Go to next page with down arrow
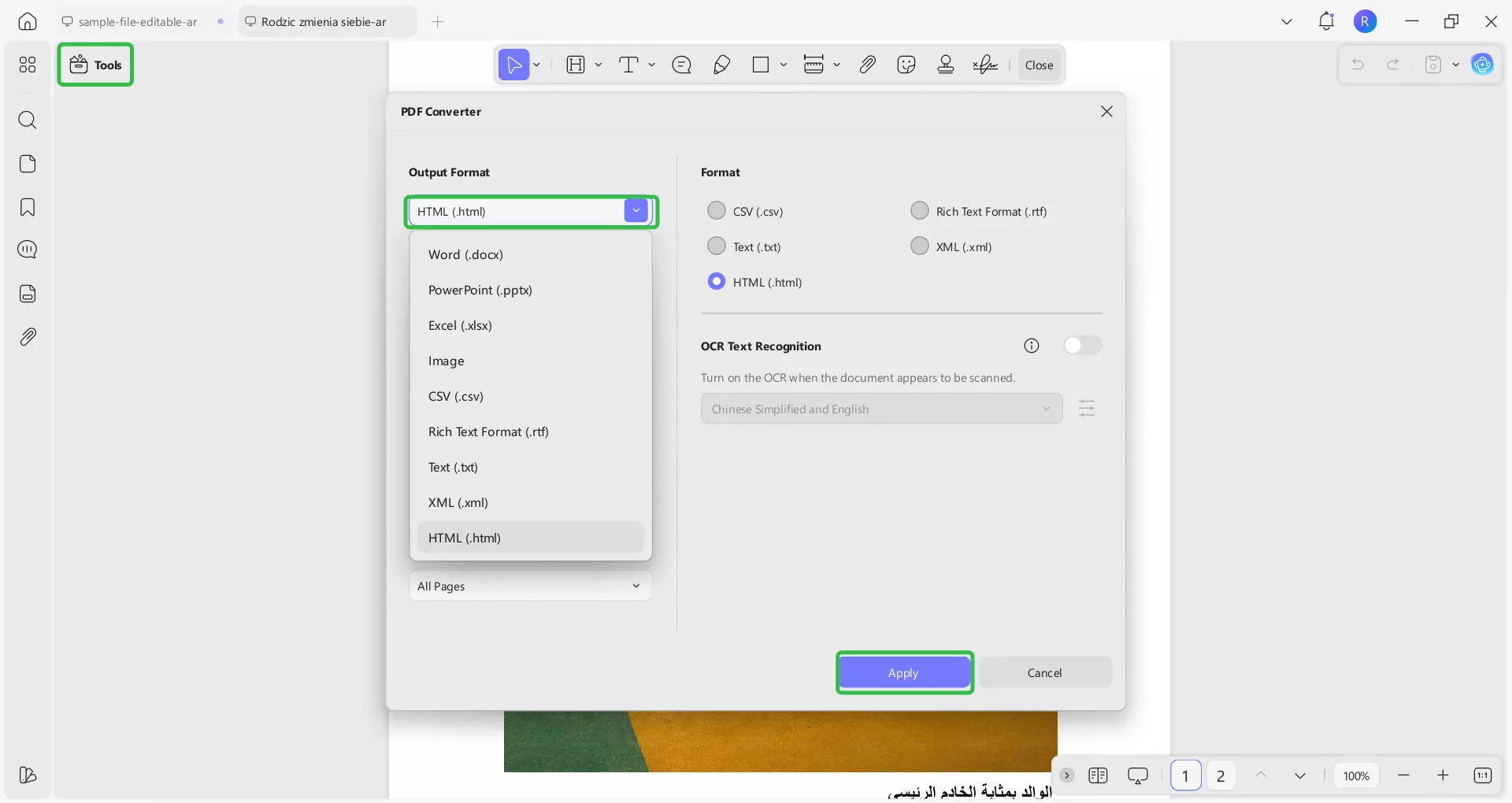Image resolution: width=1512 pixels, height=803 pixels. [x=1300, y=775]
